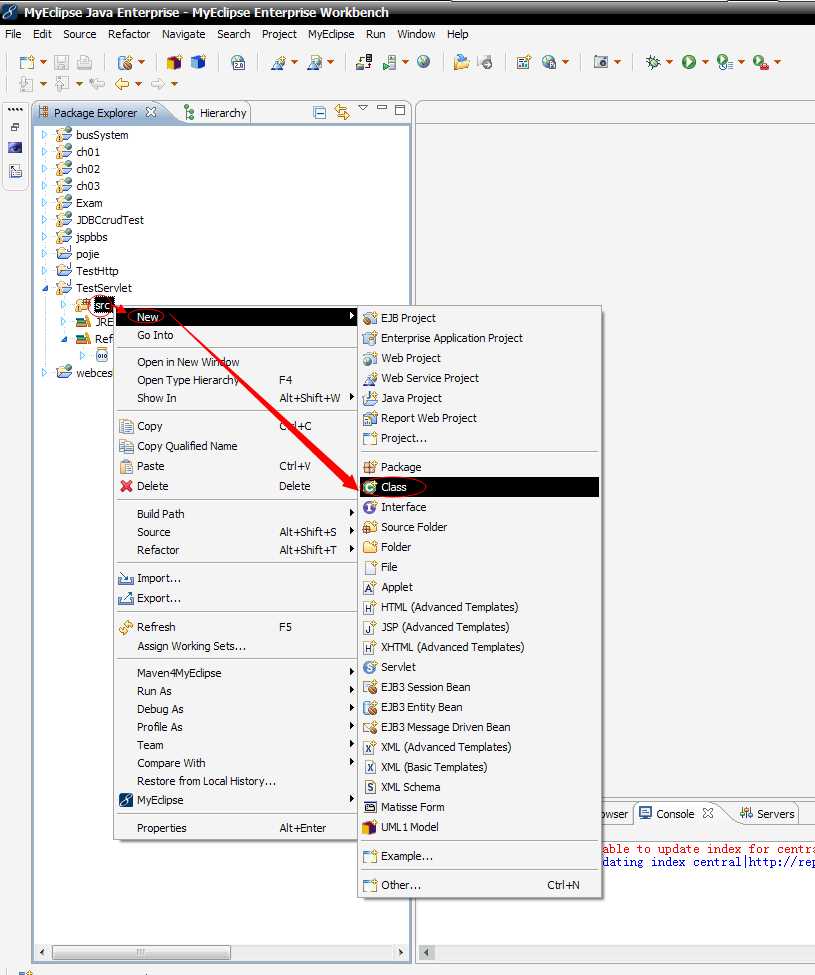
Task: Expand the JDBCcrudTest project node
Action: pos(44,219)
